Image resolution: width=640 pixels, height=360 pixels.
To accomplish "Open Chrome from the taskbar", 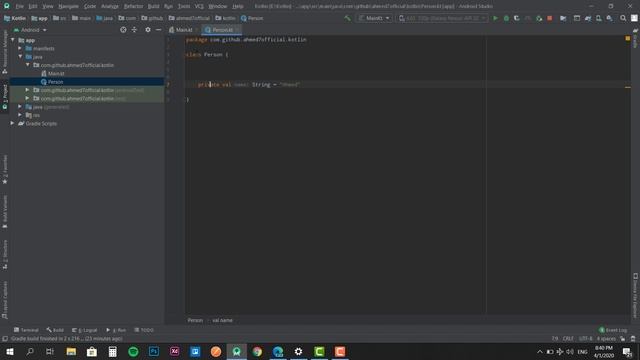I will [x=257, y=351].
